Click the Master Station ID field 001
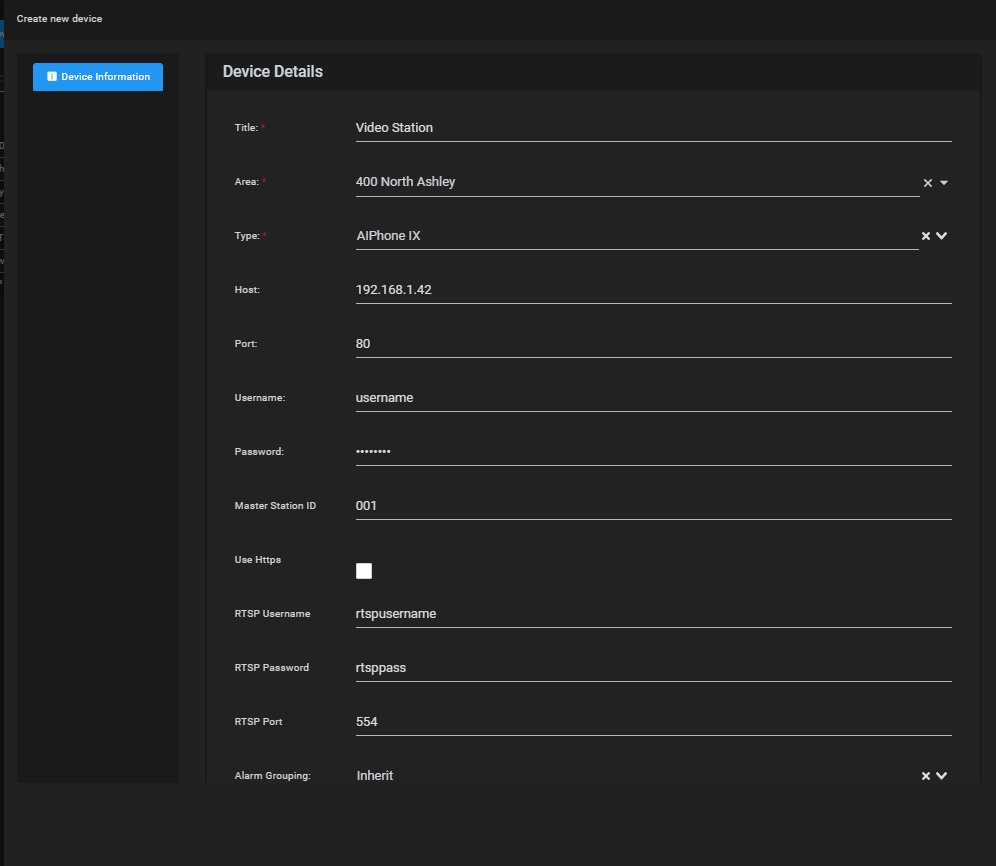This screenshot has height=866, width=996. (654, 506)
